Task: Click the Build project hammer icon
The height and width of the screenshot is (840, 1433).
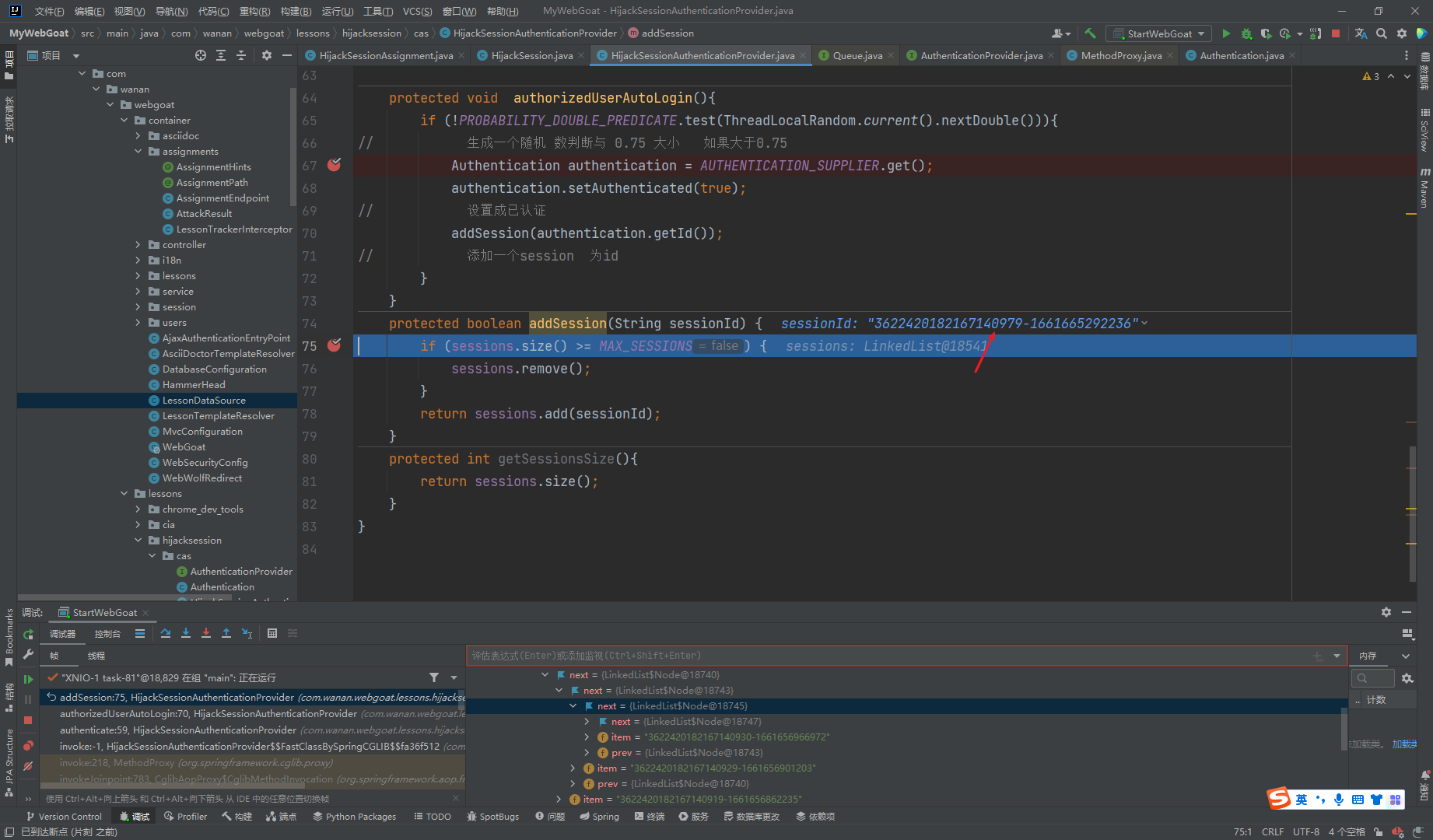Action: pos(1090,33)
